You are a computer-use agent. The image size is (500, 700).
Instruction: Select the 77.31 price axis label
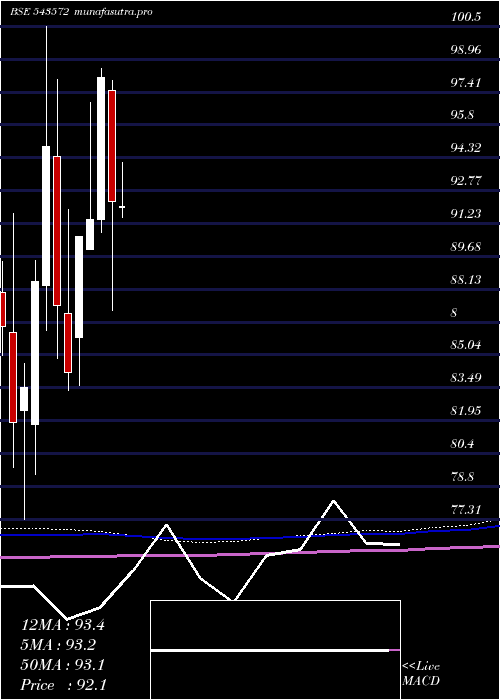pyautogui.click(x=466, y=509)
